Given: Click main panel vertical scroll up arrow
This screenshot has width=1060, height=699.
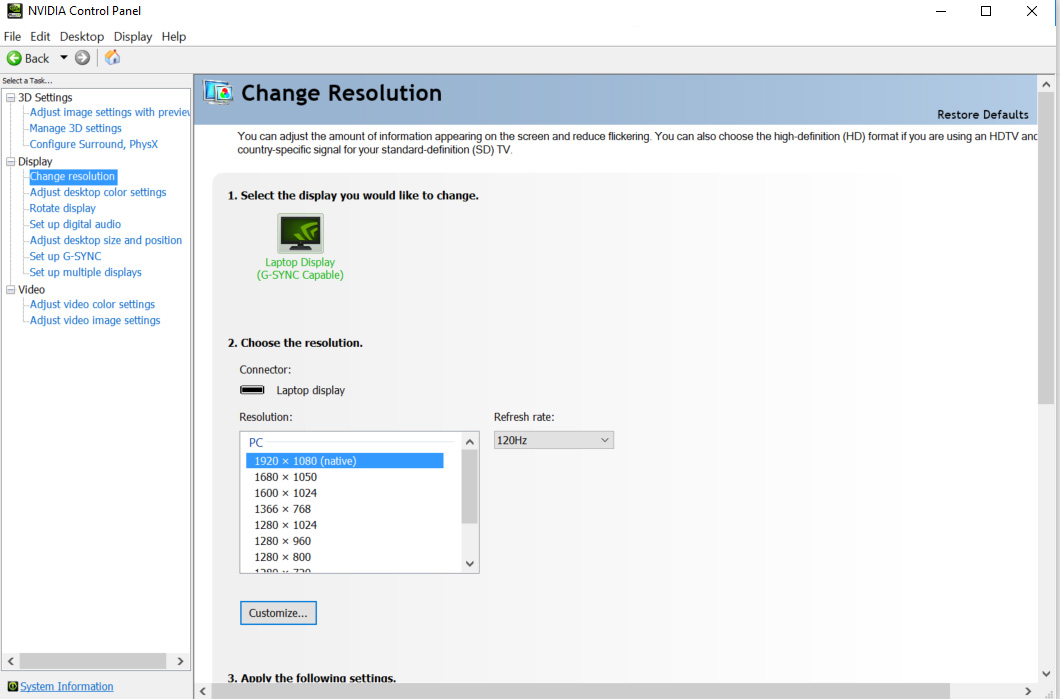Looking at the screenshot, I should coord(1046,85).
